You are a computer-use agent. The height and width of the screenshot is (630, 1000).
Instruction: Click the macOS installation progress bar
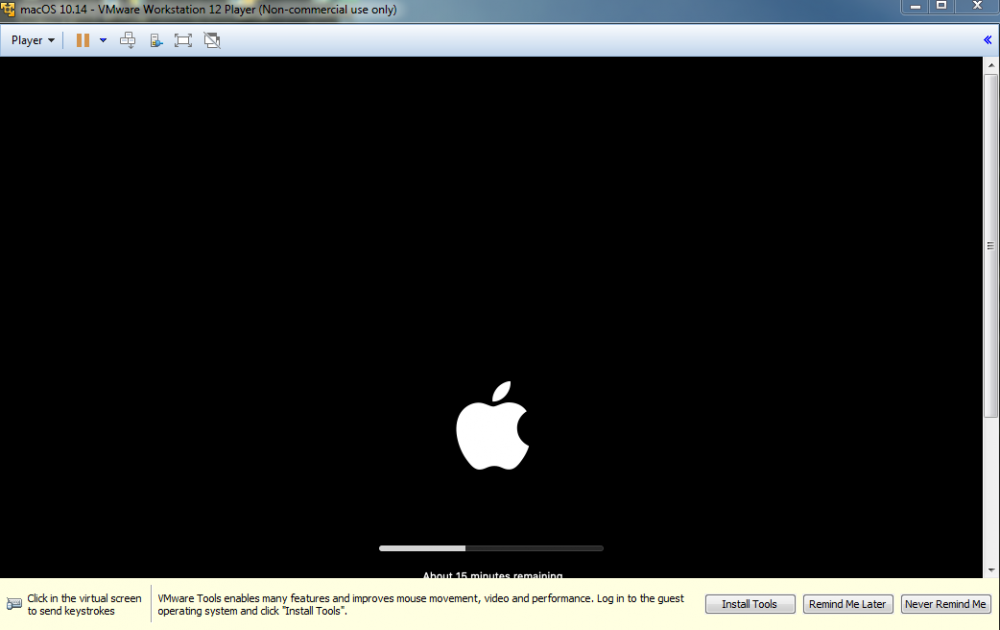(491, 548)
